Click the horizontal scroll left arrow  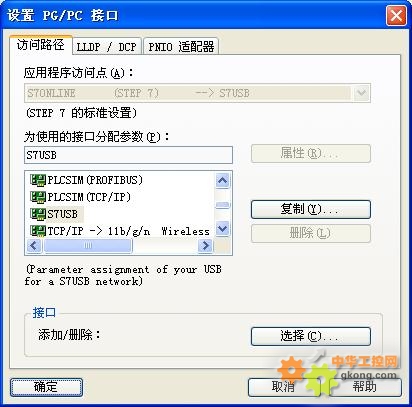click(x=34, y=246)
